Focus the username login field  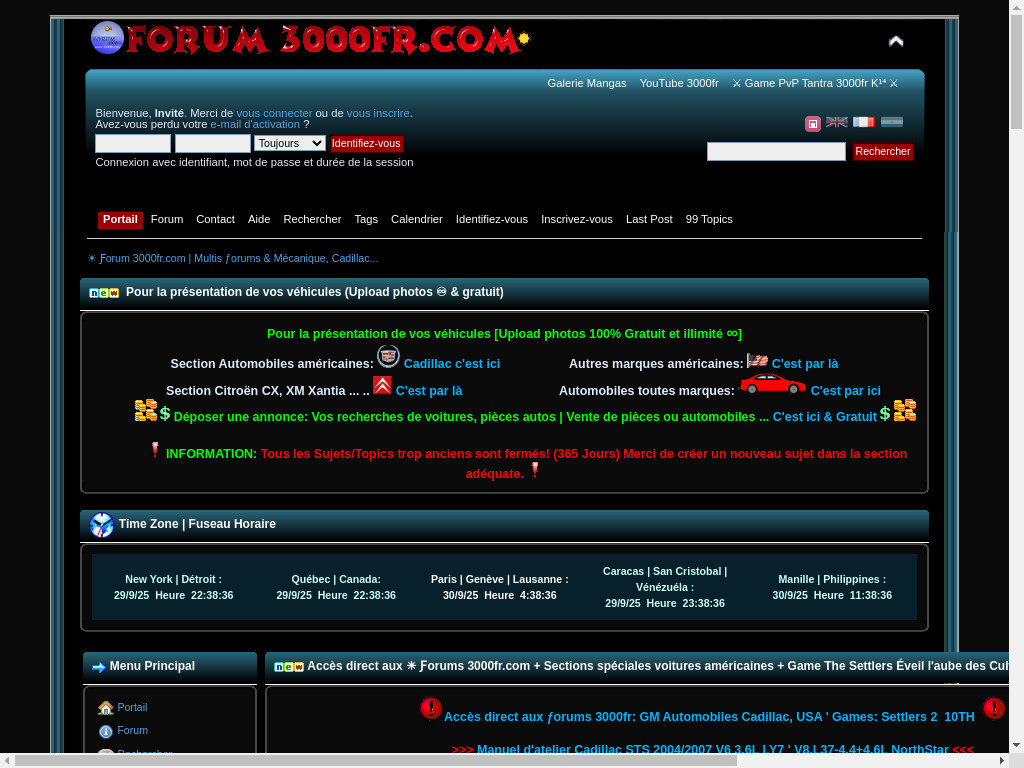(133, 143)
